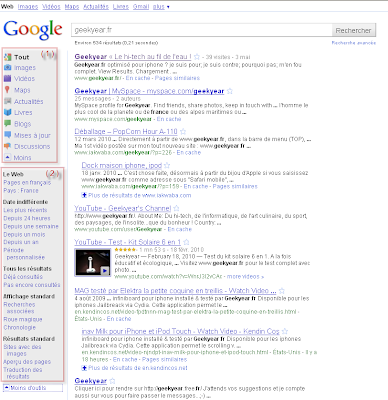Screen dimensions: 388x400
Task: Filter results Depuis une semaine
Action: [31, 226]
